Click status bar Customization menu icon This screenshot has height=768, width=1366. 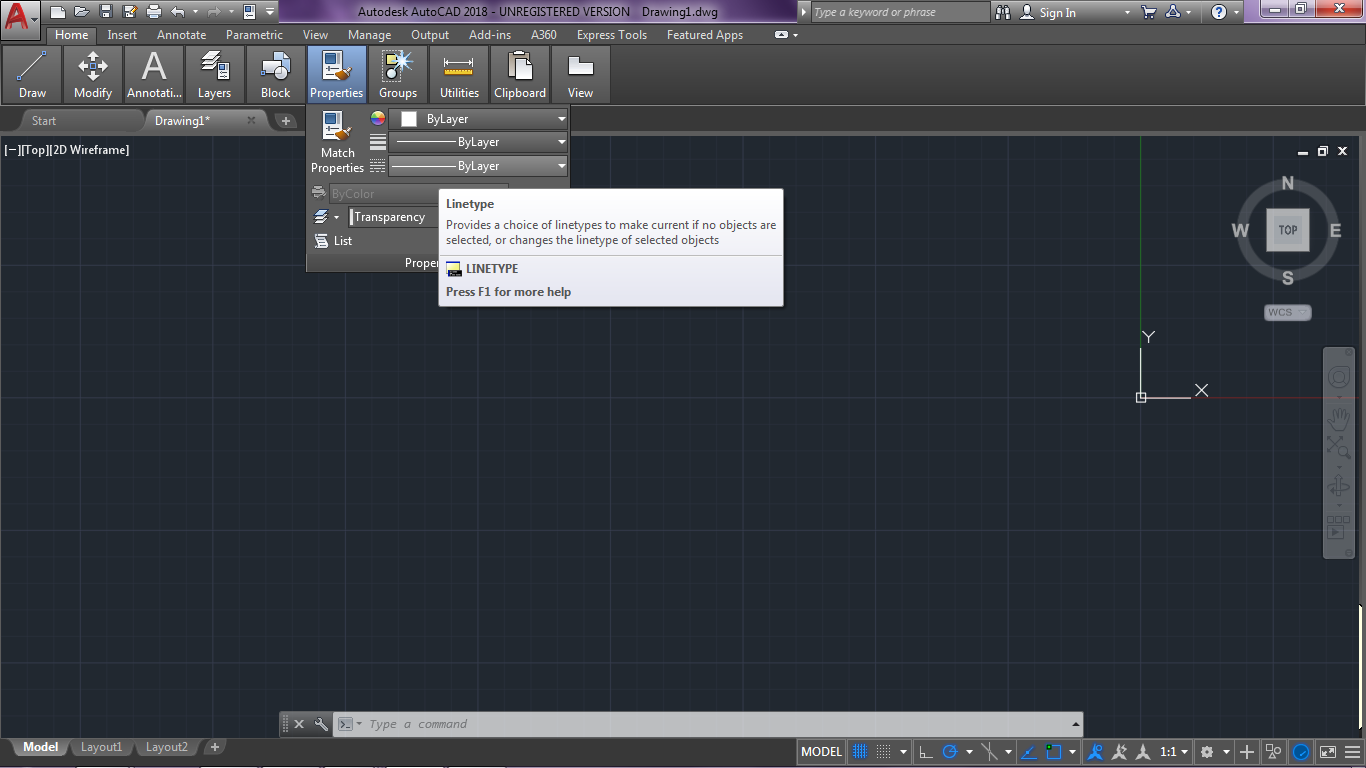pyautogui.click(x=1352, y=752)
